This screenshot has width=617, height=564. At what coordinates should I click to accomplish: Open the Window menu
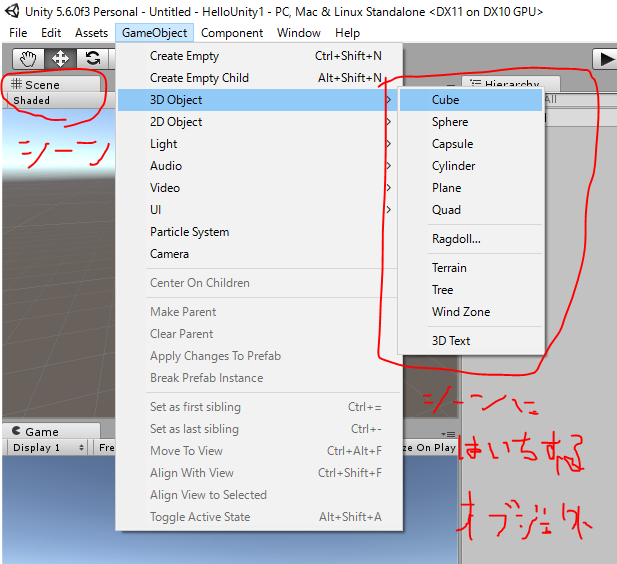(x=299, y=33)
